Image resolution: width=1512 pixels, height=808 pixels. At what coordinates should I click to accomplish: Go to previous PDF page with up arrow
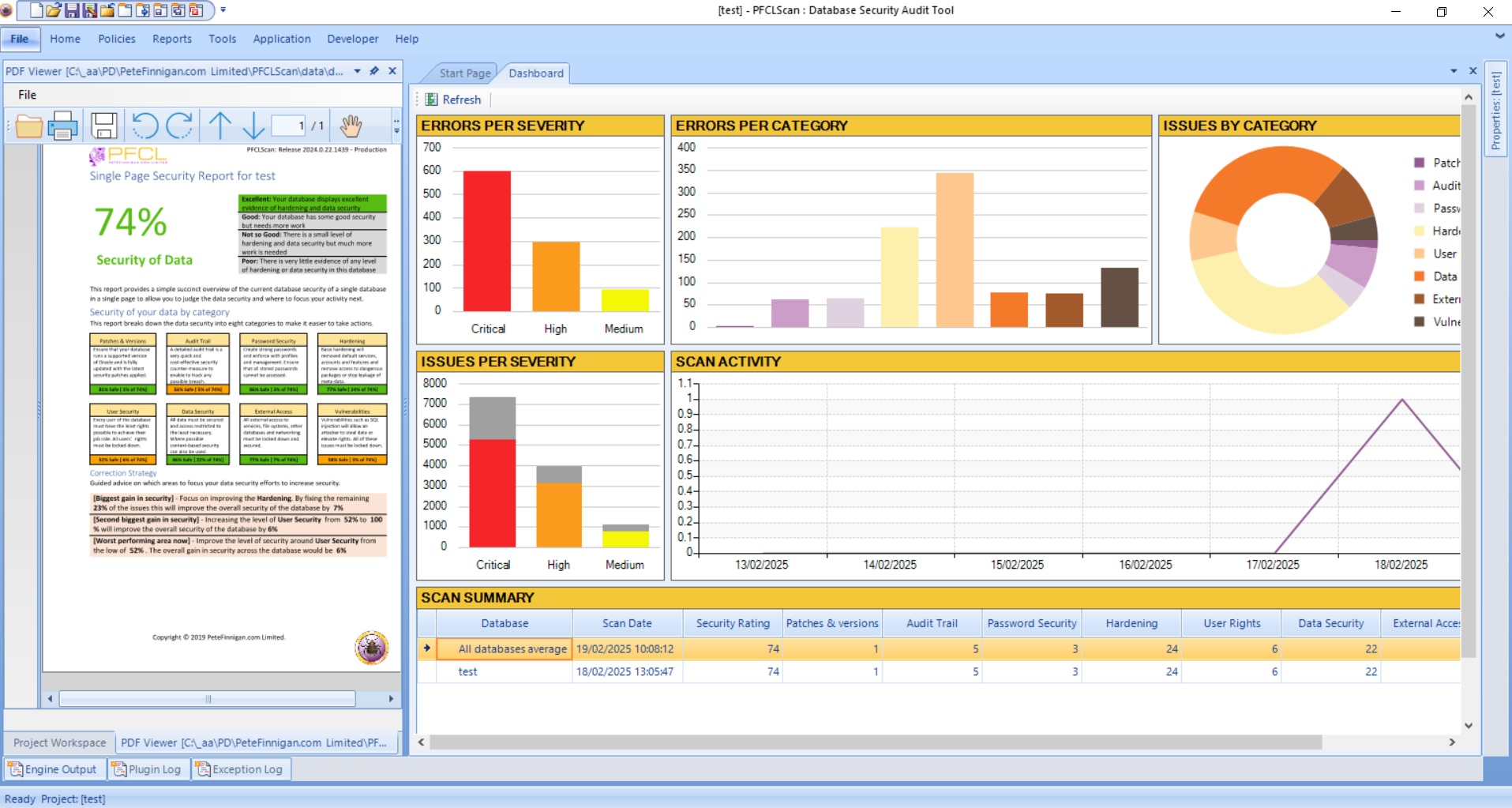click(220, 126)
